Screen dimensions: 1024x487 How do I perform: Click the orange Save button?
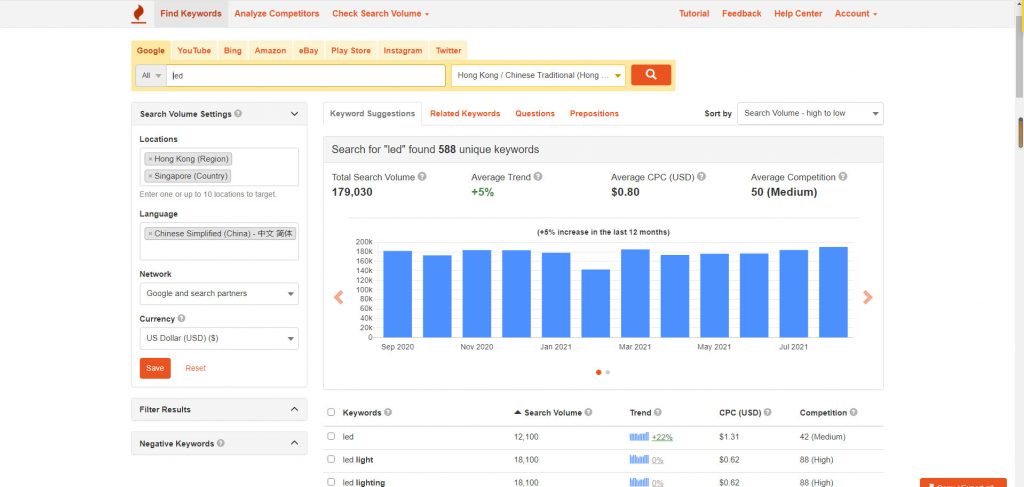click(155, 368)
